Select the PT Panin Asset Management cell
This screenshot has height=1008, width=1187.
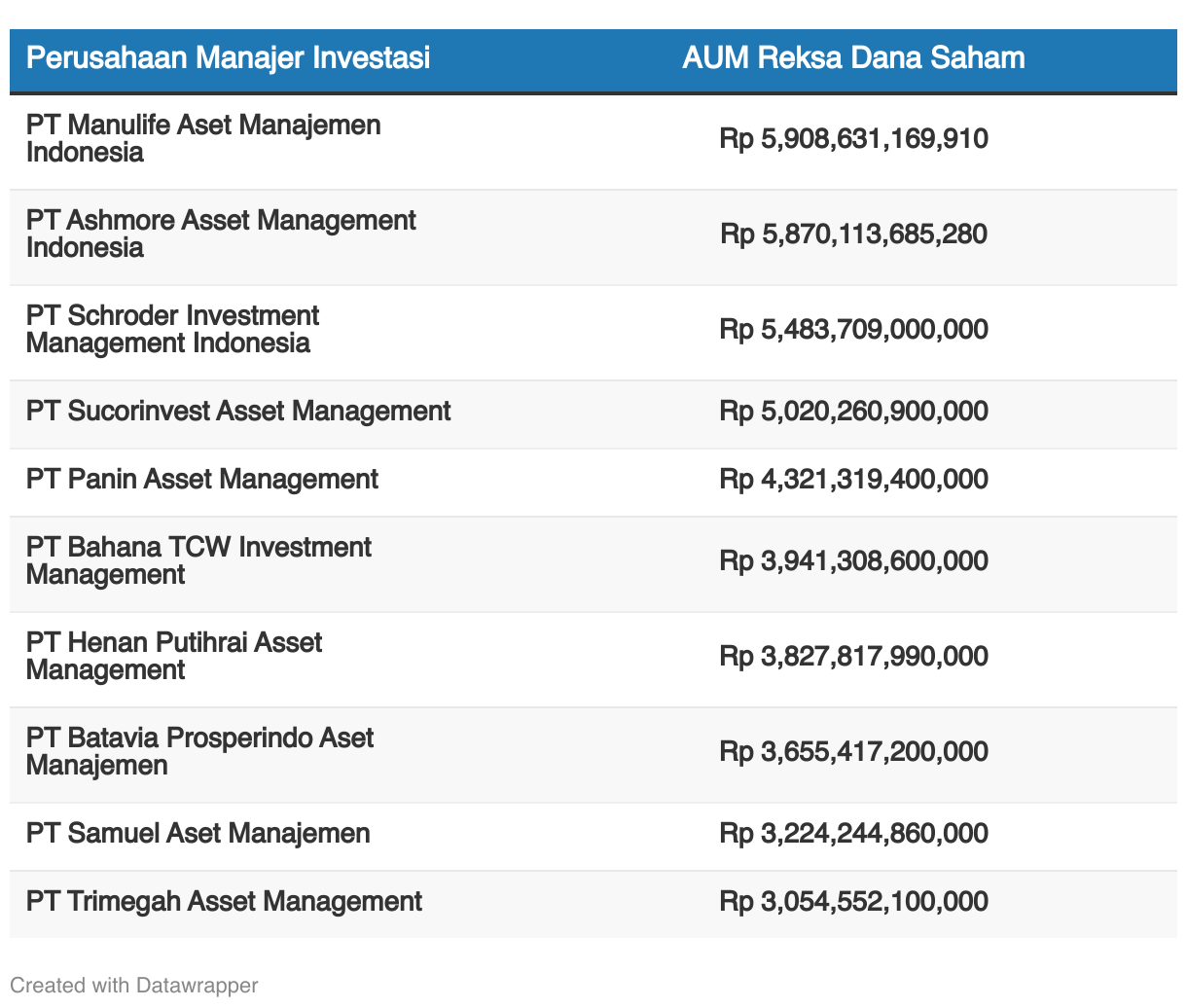(202, 480)
